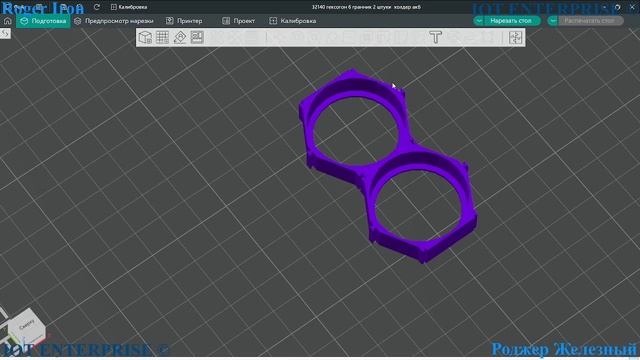Expand the Распечатать стол dropdown arrow
This screenshot has height=360, width=640.
pyautogui.click(x=553, y=20)
